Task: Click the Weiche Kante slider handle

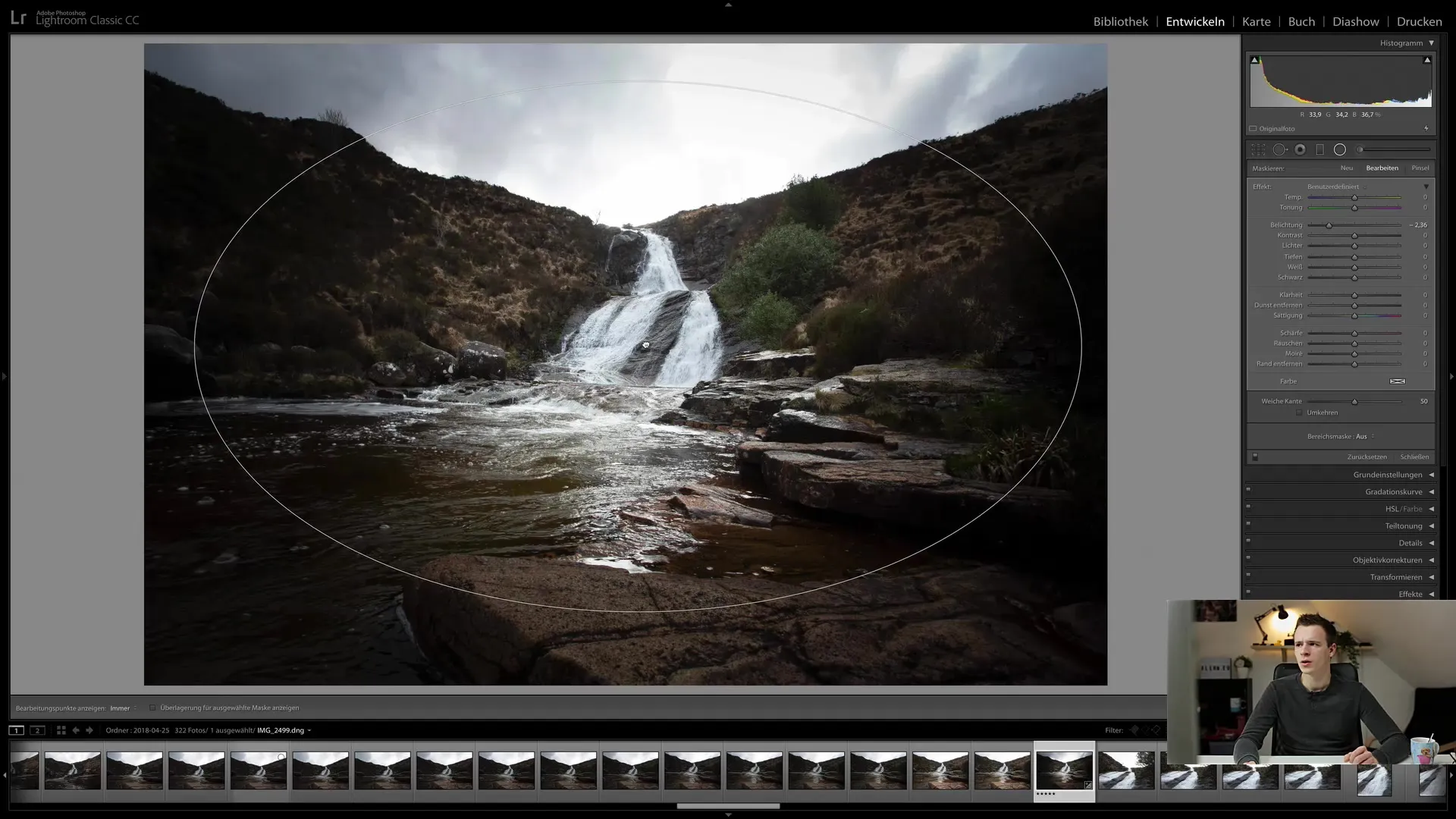Action: click(x=1354, y=401)
